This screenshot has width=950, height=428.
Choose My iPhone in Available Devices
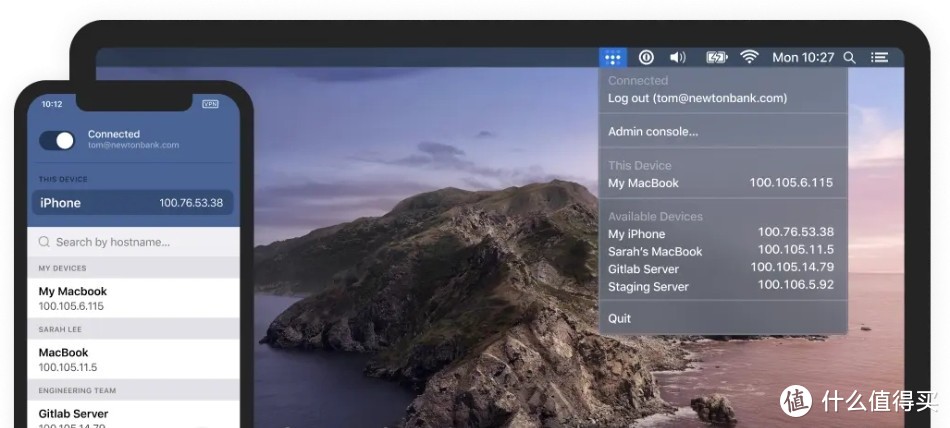click(723, 233)
